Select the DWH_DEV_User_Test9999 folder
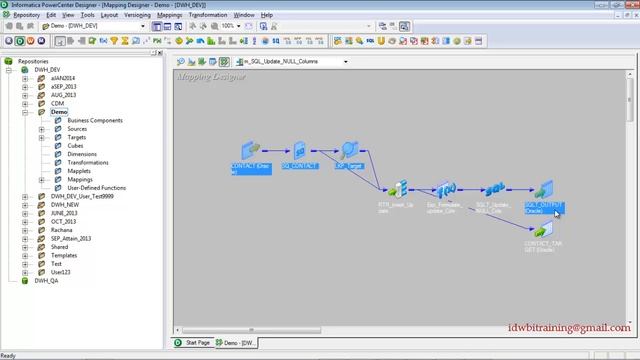Viewport: 640px width, 360px height. [82, 196]
